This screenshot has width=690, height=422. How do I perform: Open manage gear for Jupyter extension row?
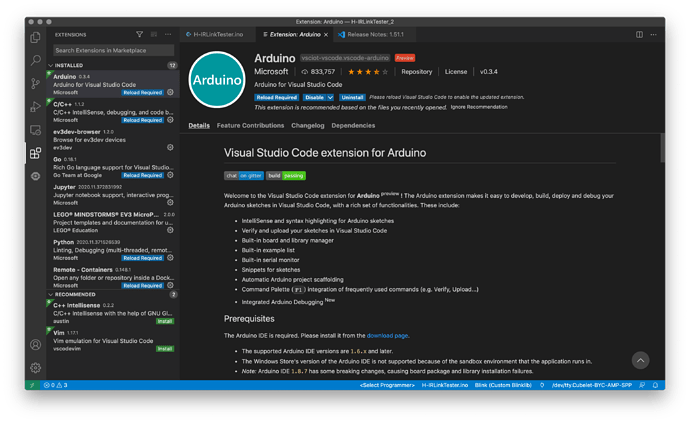click(x=170, y=202)
